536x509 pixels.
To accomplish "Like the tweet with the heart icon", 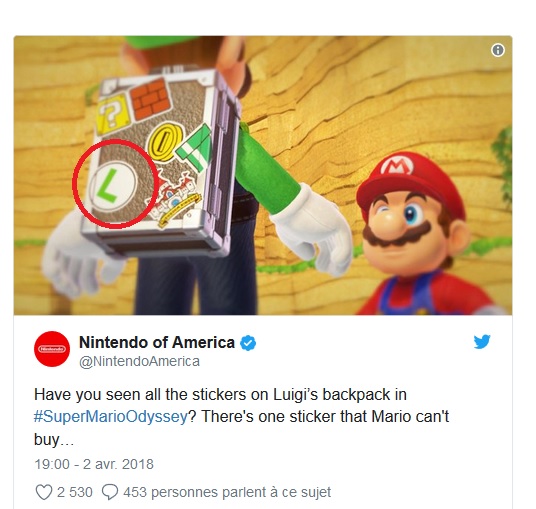I will [x=44, y=492].
